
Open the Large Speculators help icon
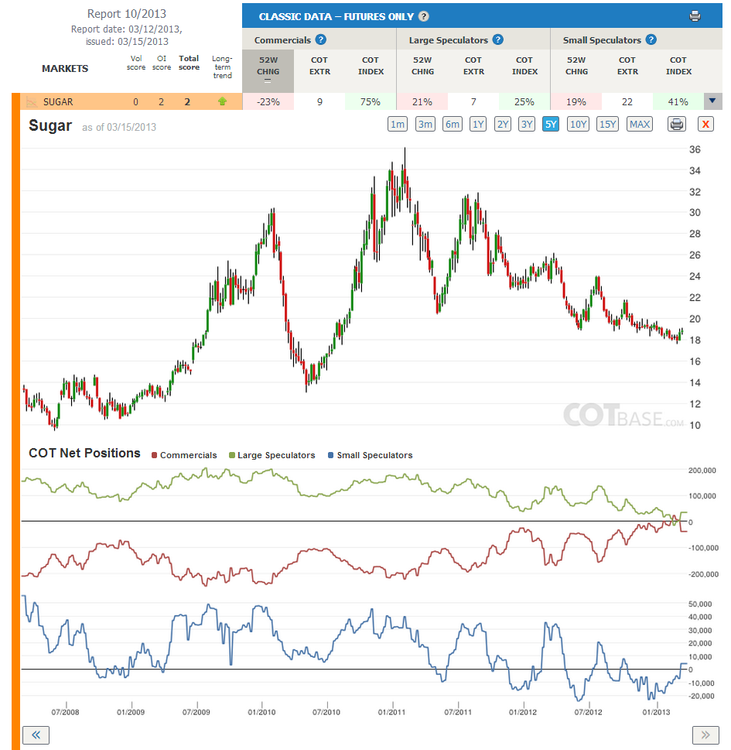498,40
